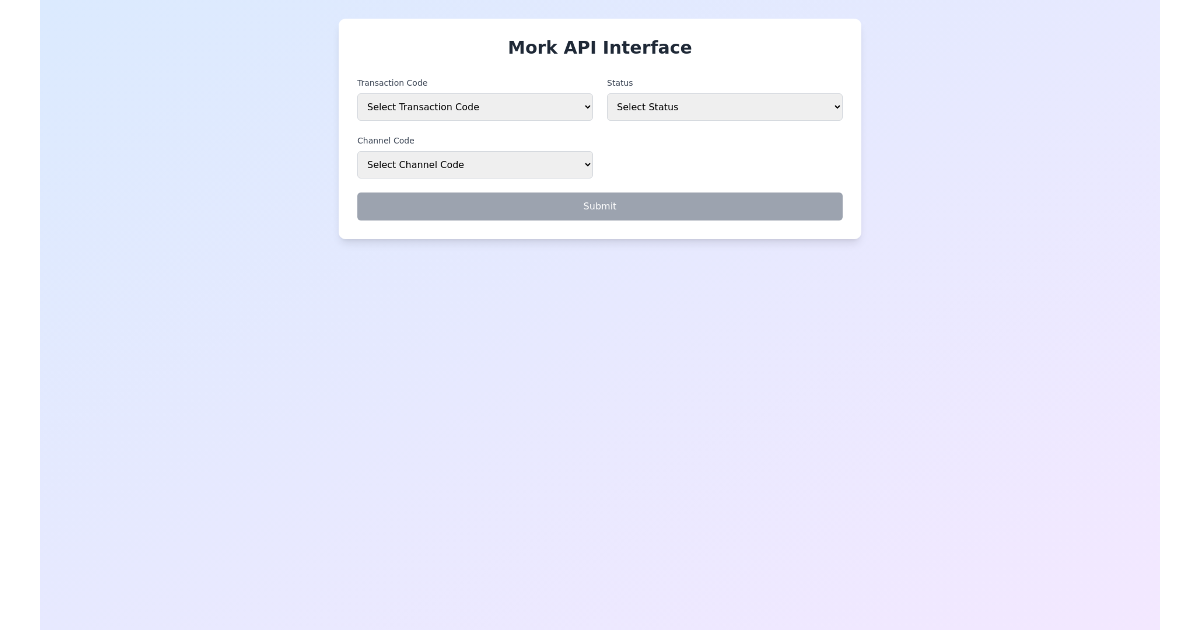The width and height of the screenshot is (1200, 630).
Task: Click the Channel Code field label
Action: click(385, 140)
